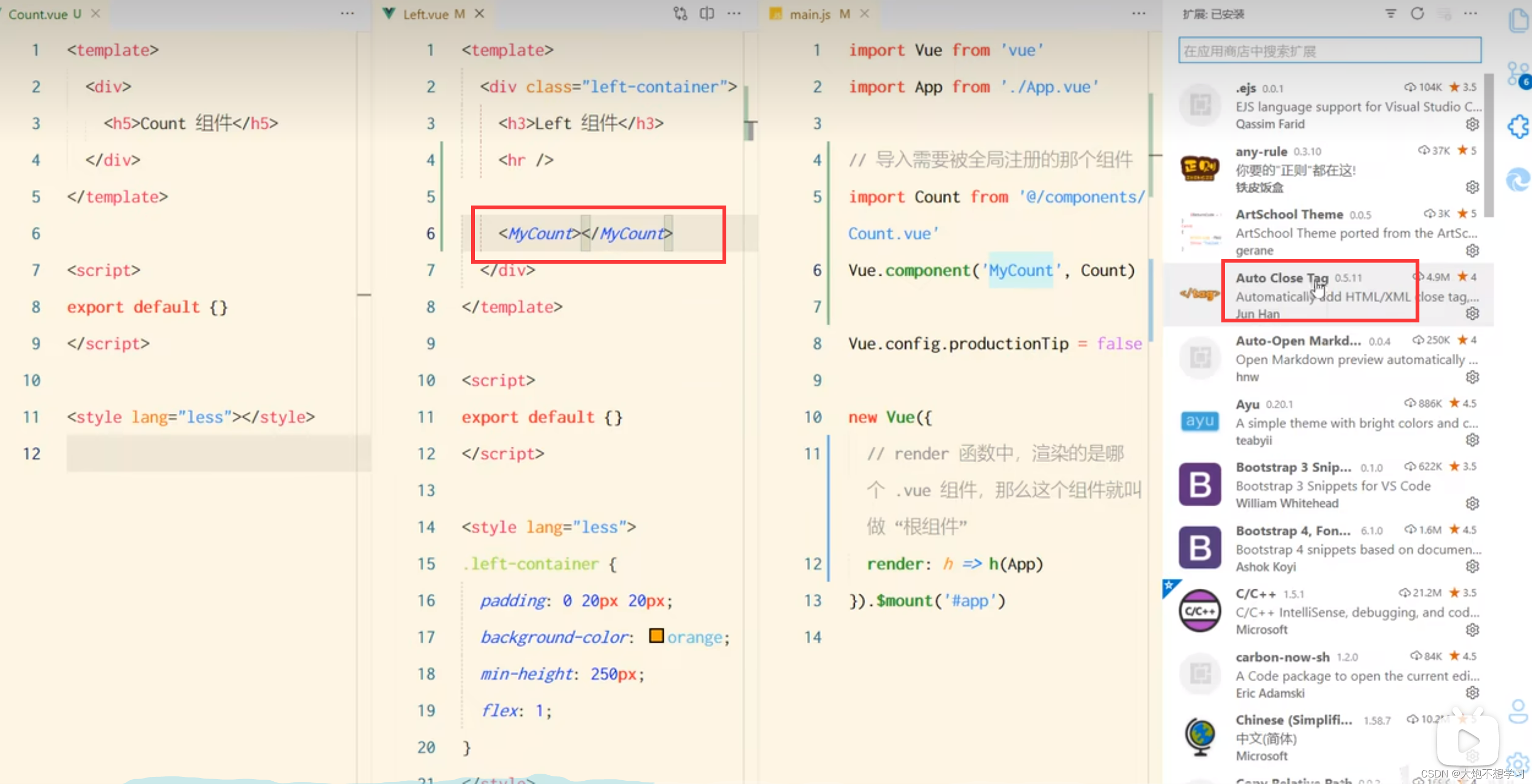1532x784 pixels.
Task: Refresh the installed extensions list
Action: (x=1417, y=13)
